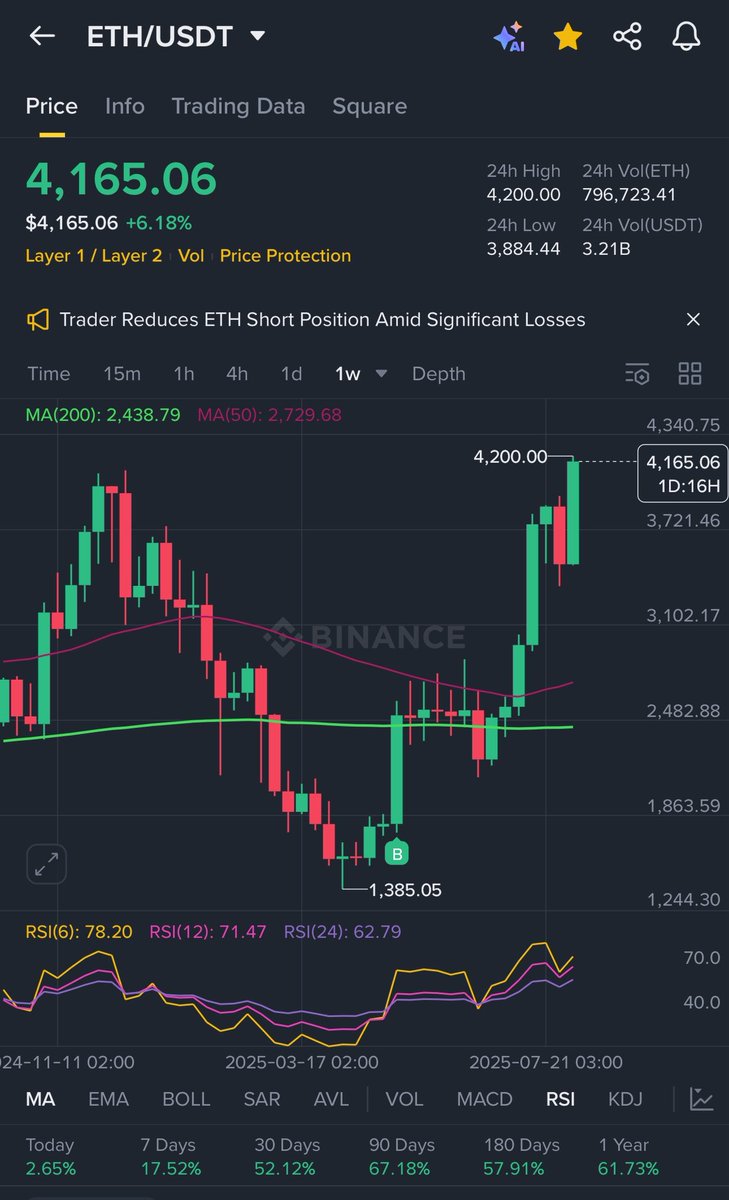729x1200 pixels.
Task: Expand chart to fullscreen icon
Action: 46,864
